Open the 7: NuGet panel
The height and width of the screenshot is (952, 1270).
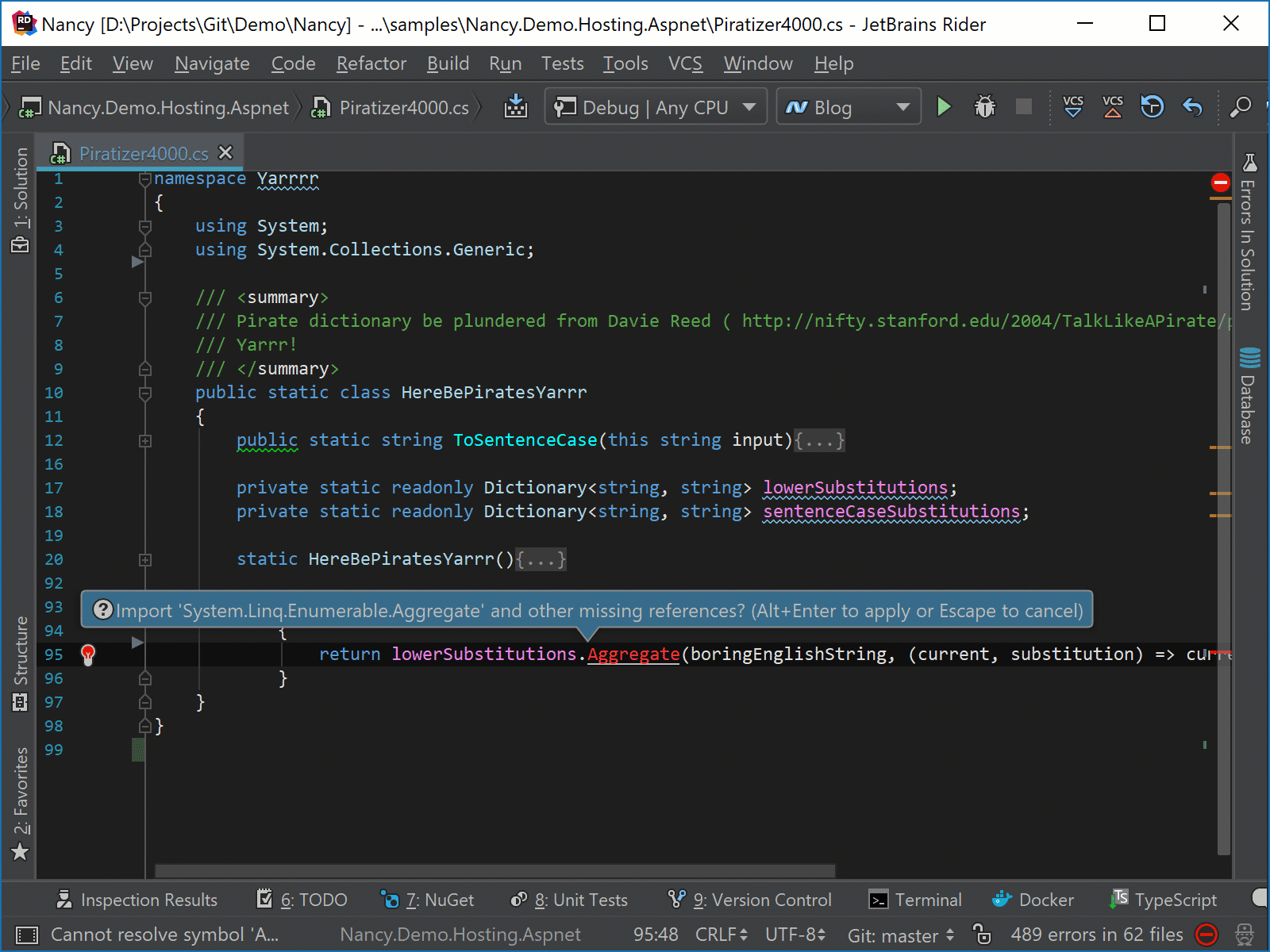427,900
